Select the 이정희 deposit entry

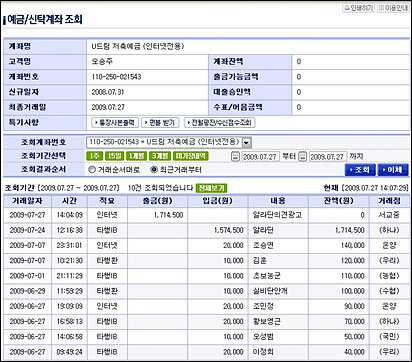coord(263,352)
